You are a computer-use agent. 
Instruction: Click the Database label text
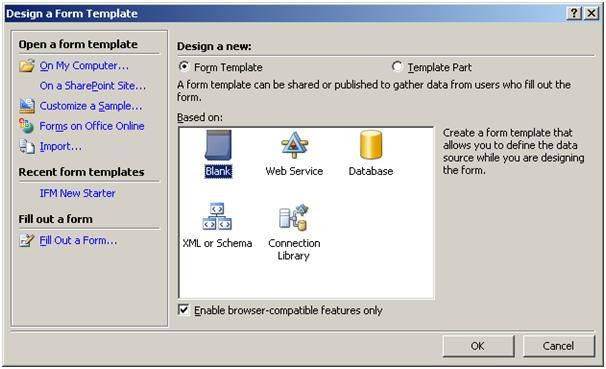371,171
